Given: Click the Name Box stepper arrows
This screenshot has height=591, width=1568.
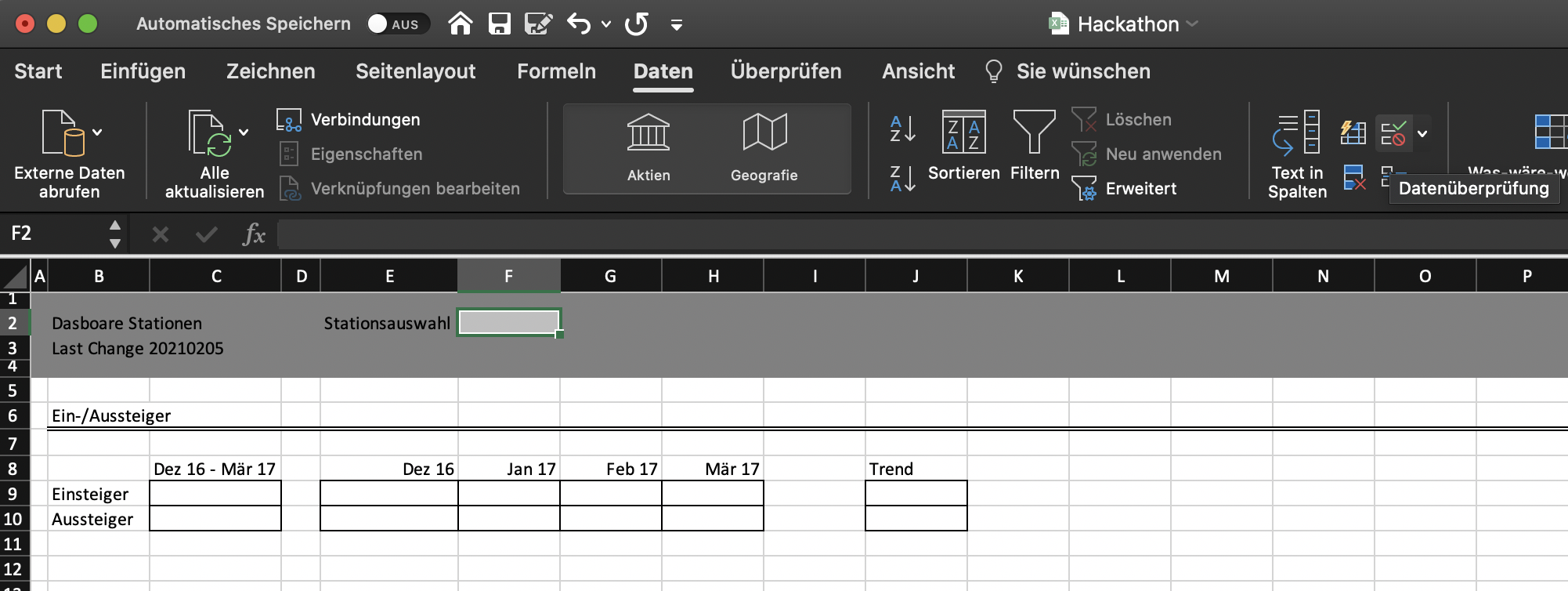Looking at the screenshot, I should [115, 234].
